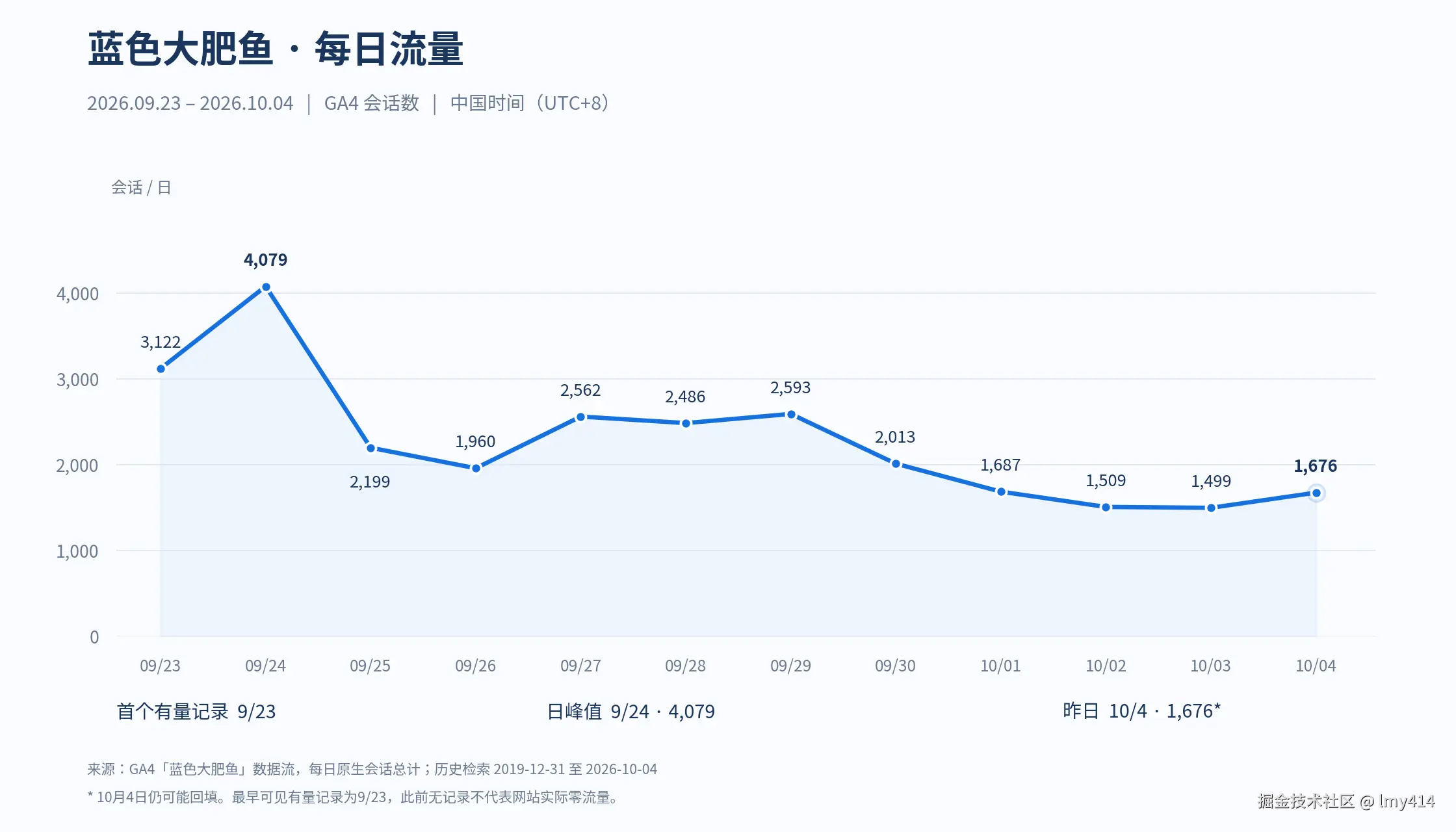Select the 09/25 data point marker
The height and width of the screenshot is (832, 1456).
coord(371,448)
